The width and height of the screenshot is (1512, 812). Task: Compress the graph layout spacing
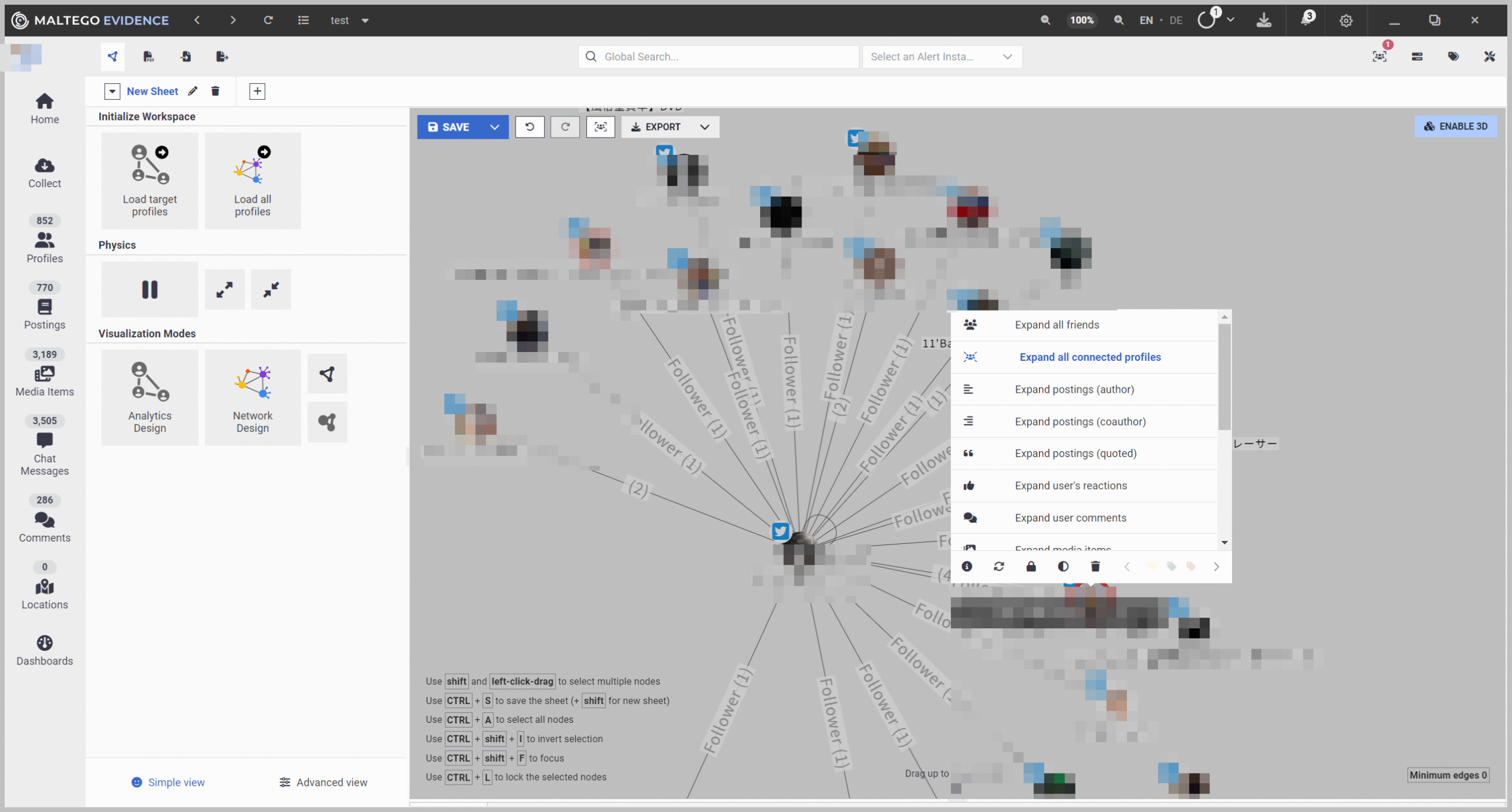(271, 289)
